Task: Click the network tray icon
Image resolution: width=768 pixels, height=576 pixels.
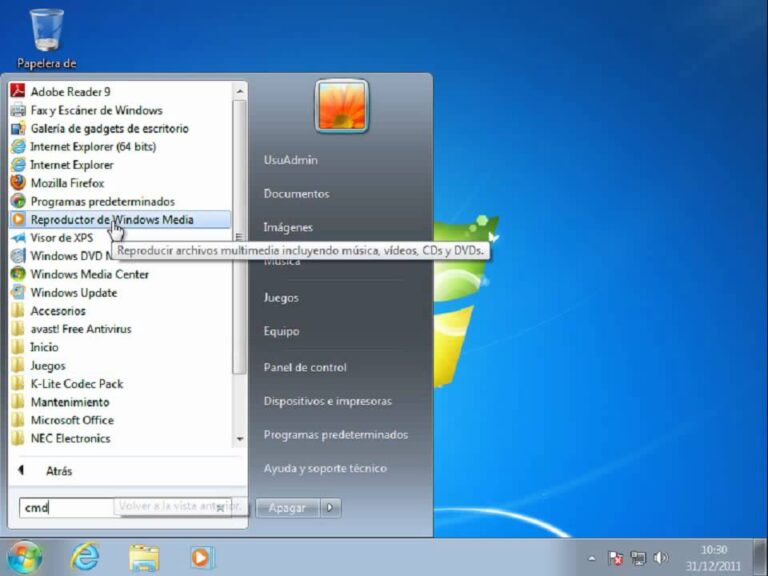Action: click(x=638, y=558)
